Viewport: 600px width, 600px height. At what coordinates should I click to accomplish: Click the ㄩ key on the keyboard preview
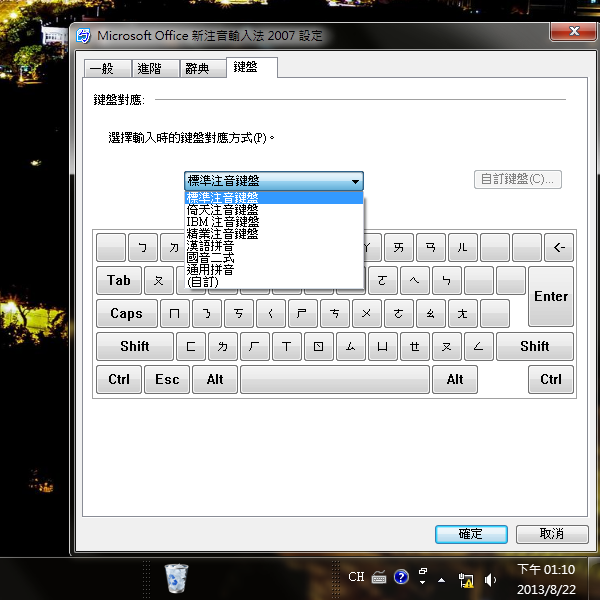383,346
